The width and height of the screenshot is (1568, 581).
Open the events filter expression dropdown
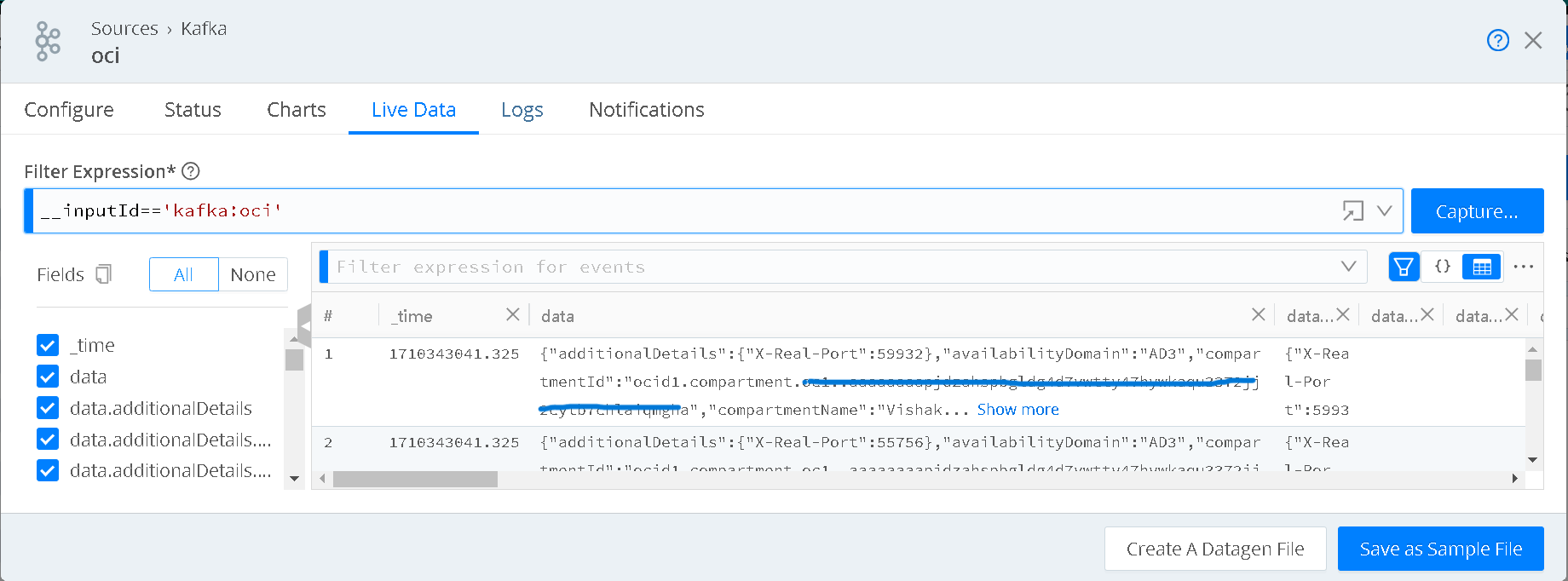[x=1348, y=267]
